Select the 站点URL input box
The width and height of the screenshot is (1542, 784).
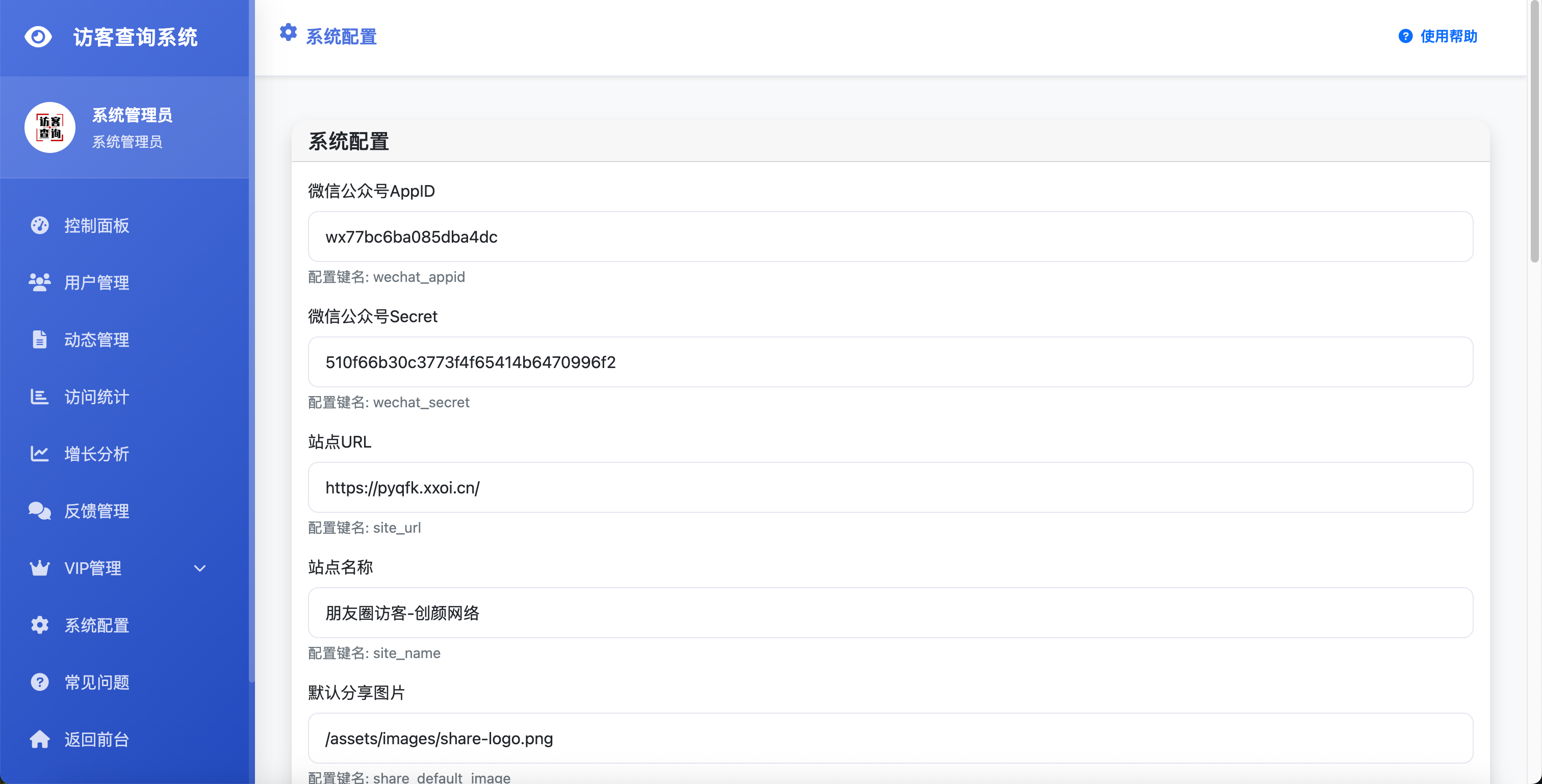click(x=890, y=487)
